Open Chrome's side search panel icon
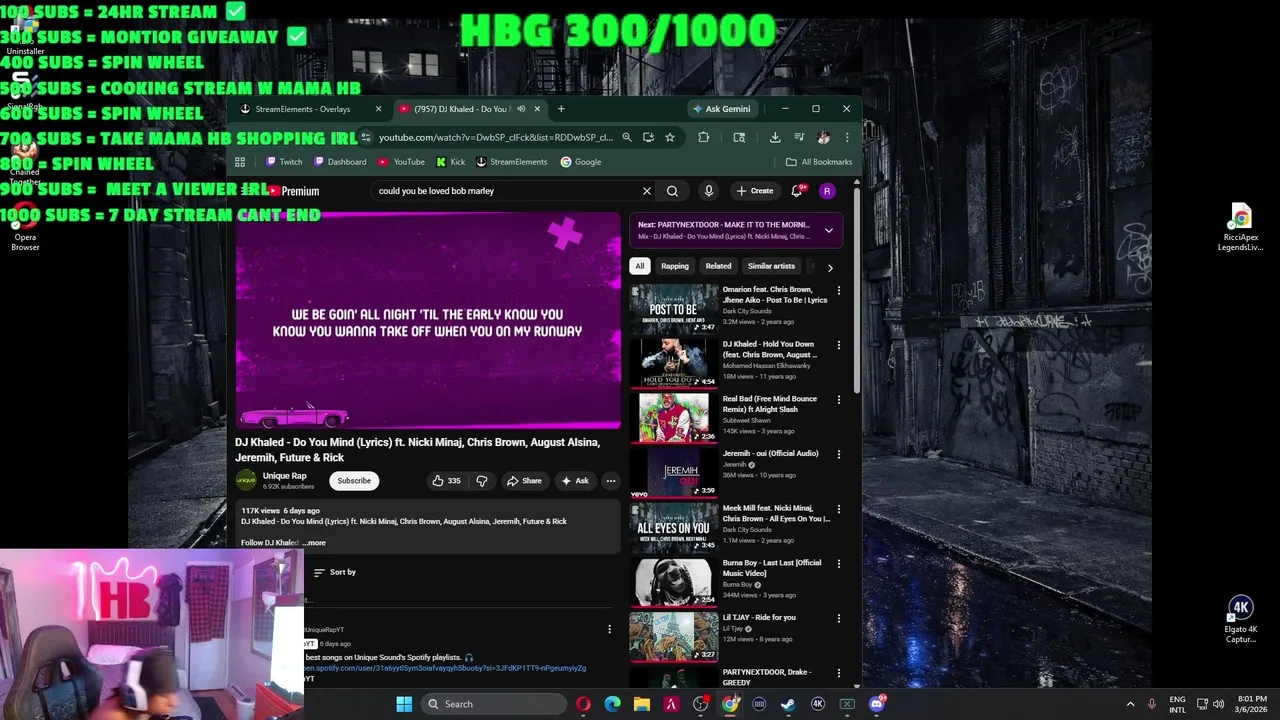 [x=739, y=137]
